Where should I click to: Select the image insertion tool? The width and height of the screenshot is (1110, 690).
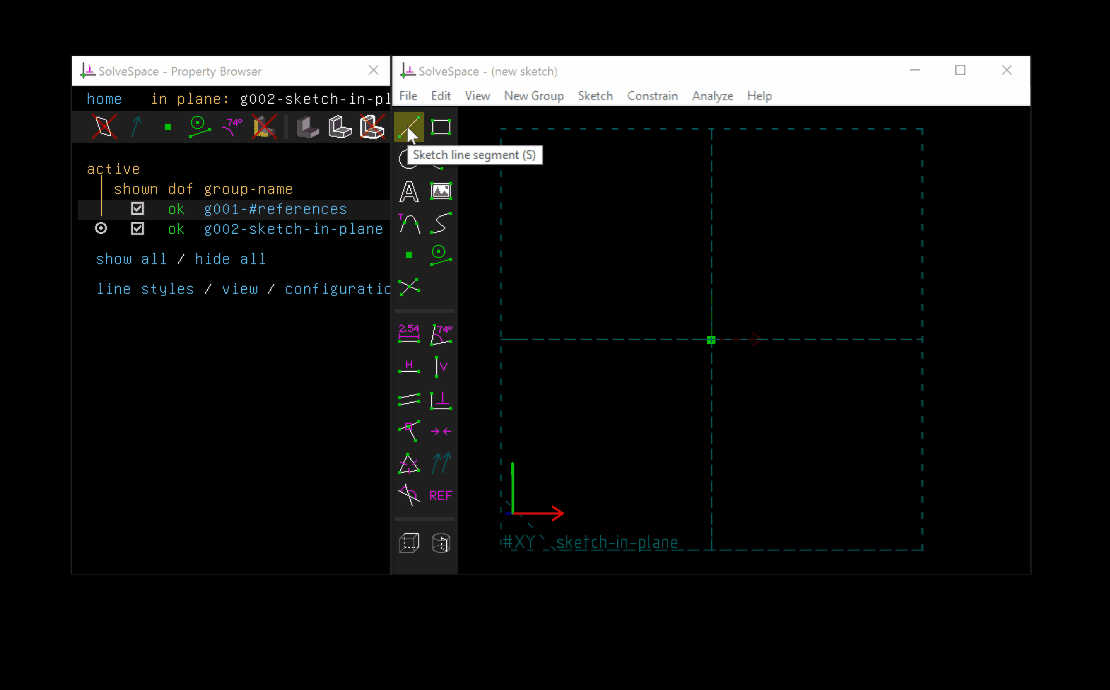pos(441,191)
